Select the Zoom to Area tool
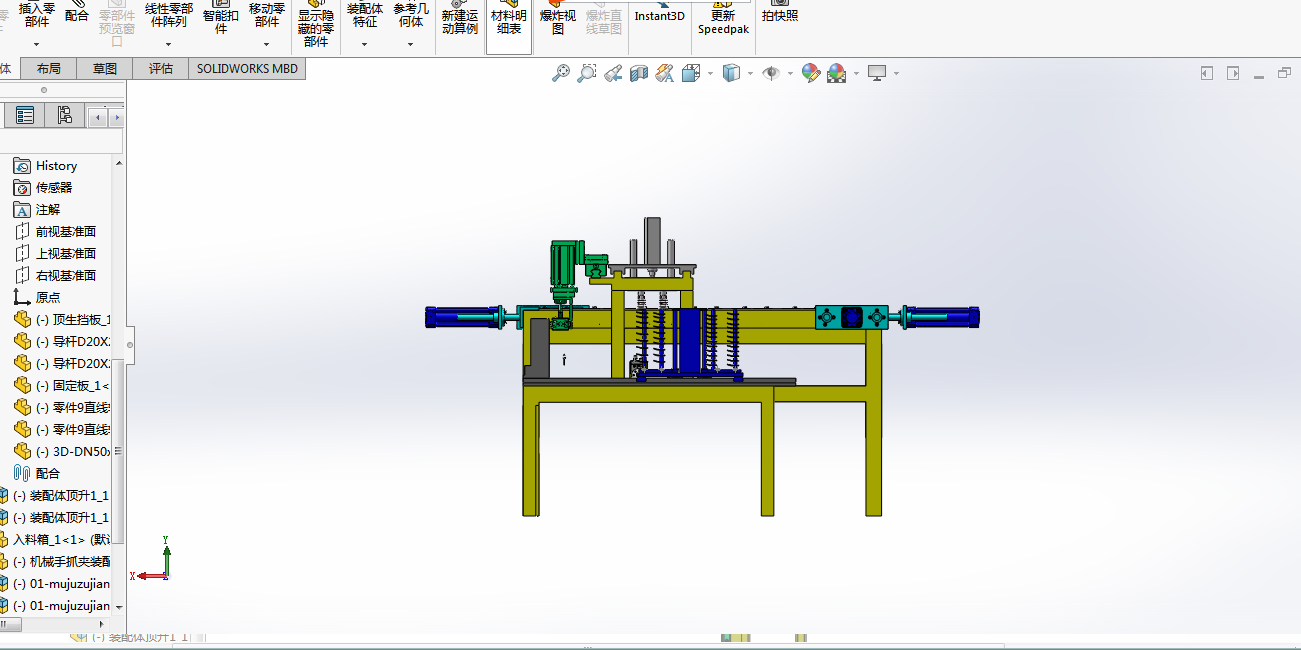Screen dimensions: 1301x650 (x=587, y=73)
